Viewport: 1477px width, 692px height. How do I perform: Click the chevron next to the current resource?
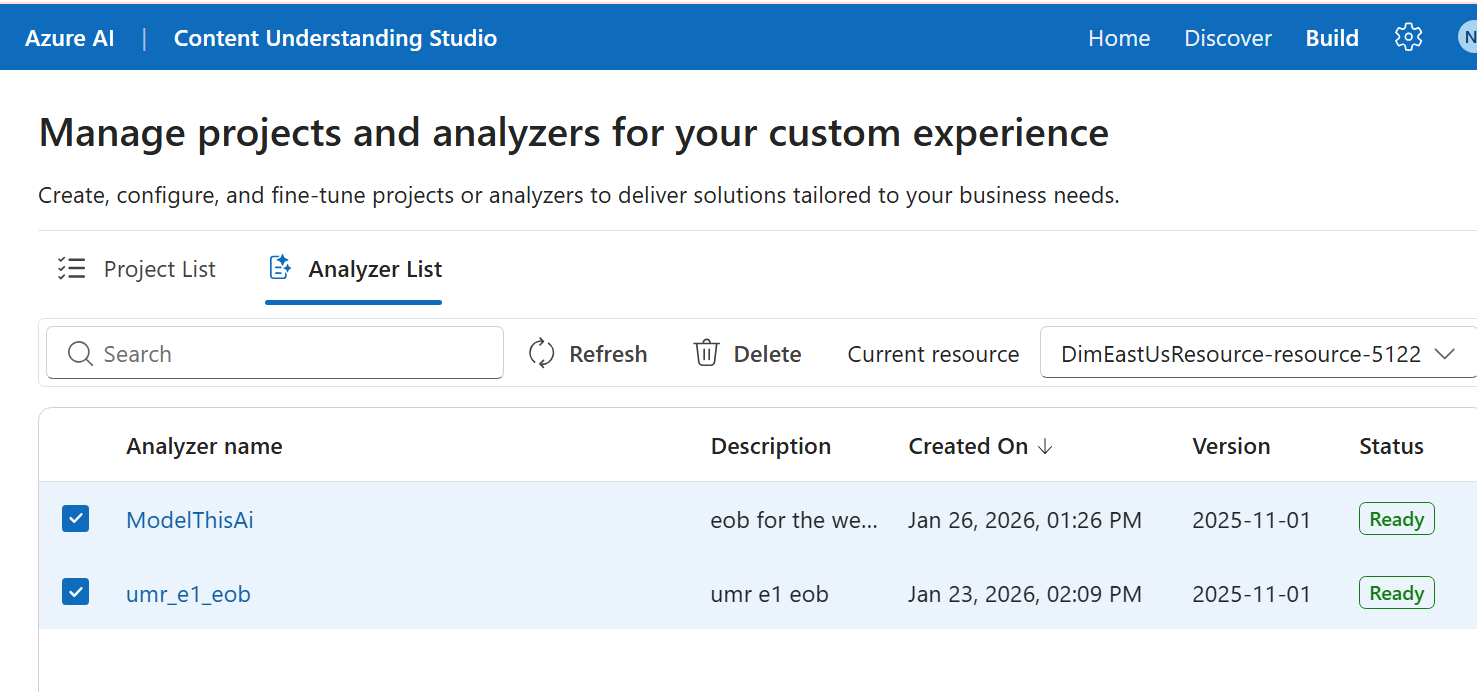coord(1446,353)
